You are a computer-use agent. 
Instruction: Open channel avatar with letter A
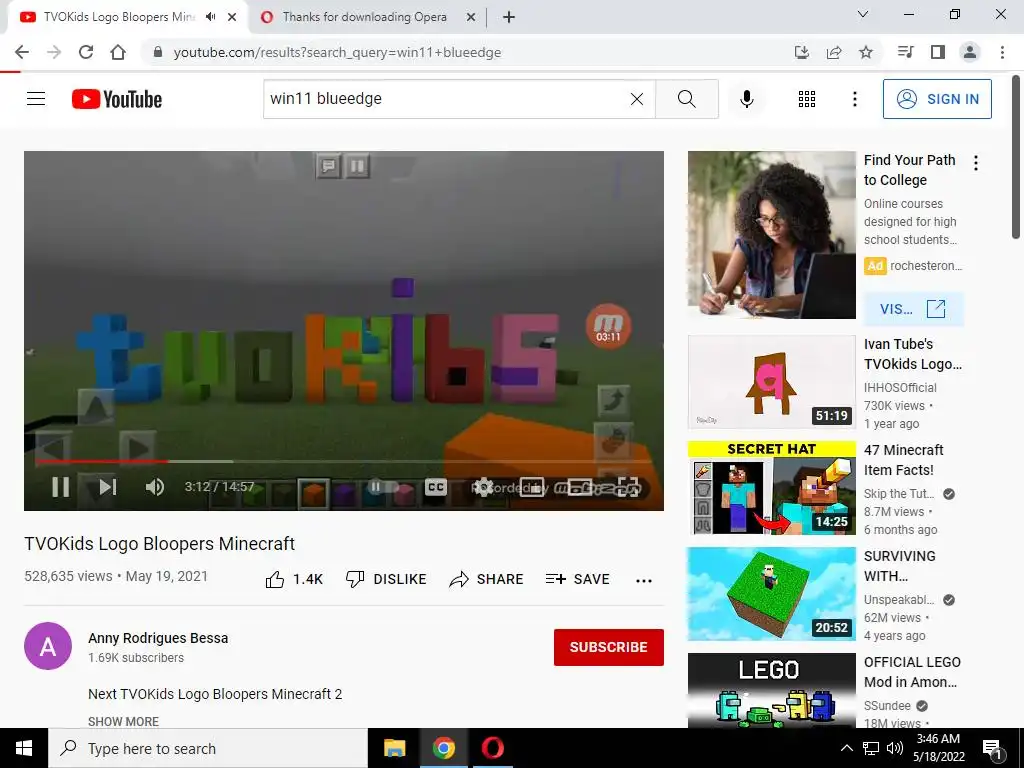click(x=48, y=646)
